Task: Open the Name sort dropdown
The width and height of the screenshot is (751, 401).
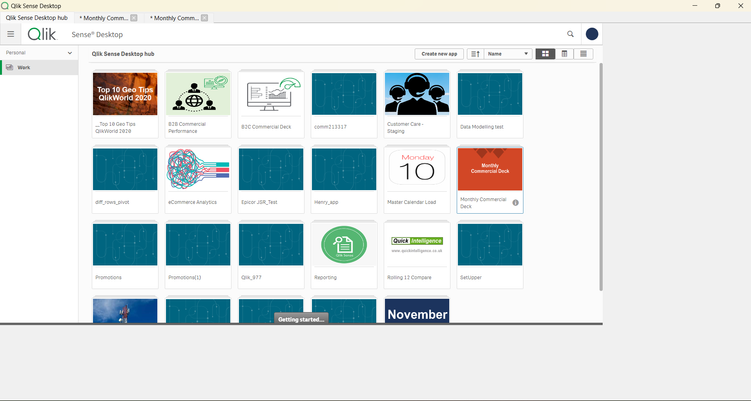Action: click(x=508, y=54)
